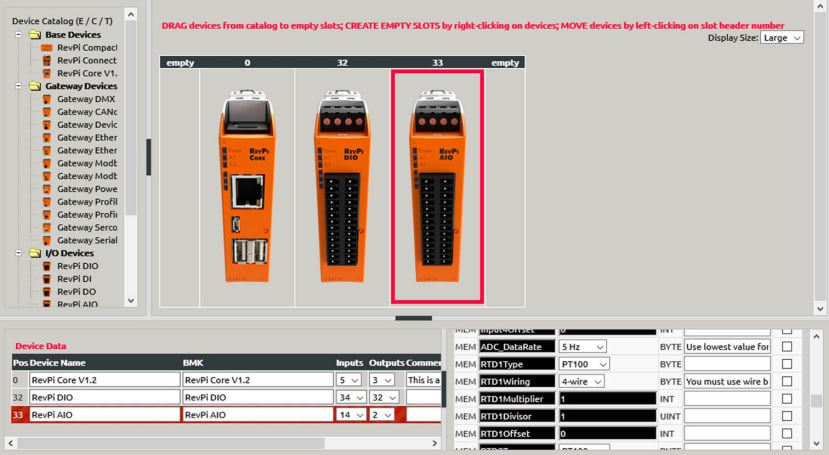
Task: Open the RTD1Type PT100 dropdown
Action: (x=585, y=364)
